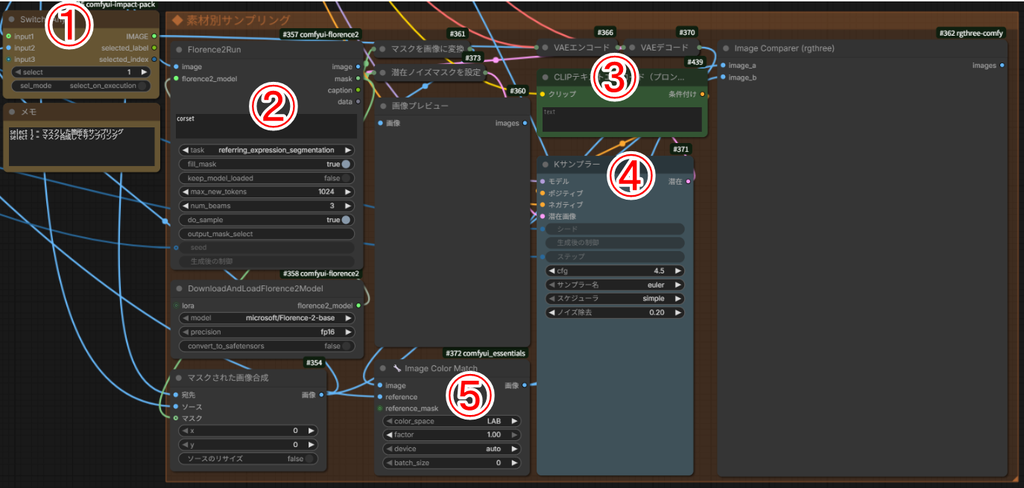Click the corset text input box
Image resolution: width=1024 pixels, height=488 pixels.
[266, 126]
